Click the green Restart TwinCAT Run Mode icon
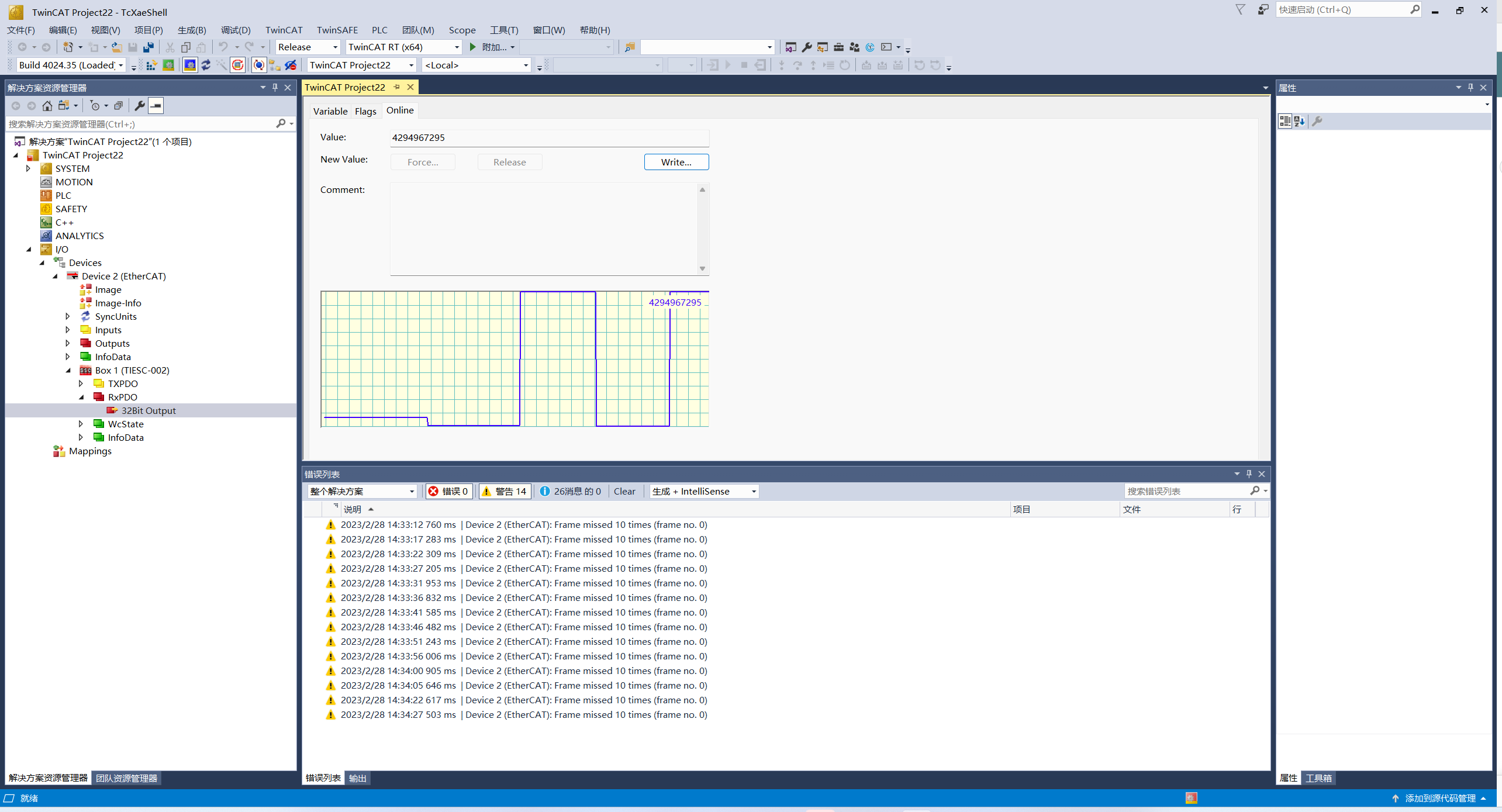Viewport: 1502px width, 812px height. click(x=168, y=65)
